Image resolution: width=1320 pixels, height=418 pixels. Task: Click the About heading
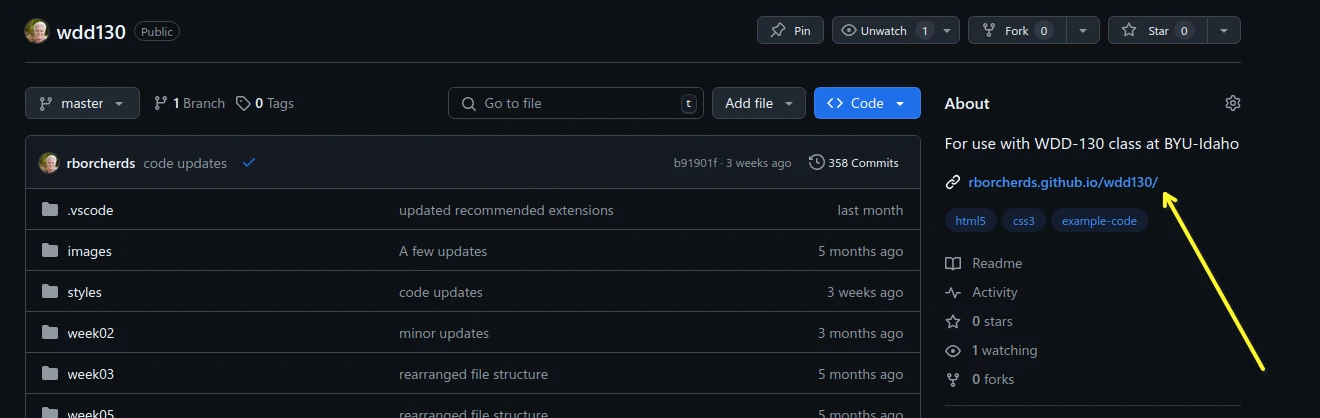click(967, 103)
